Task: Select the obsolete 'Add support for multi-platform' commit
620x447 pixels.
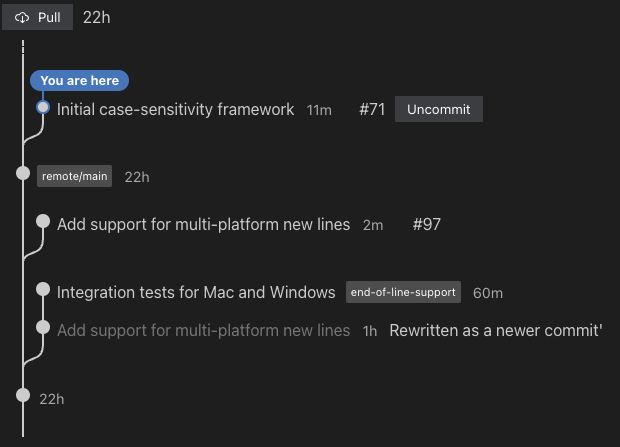Action: point(203,331)
